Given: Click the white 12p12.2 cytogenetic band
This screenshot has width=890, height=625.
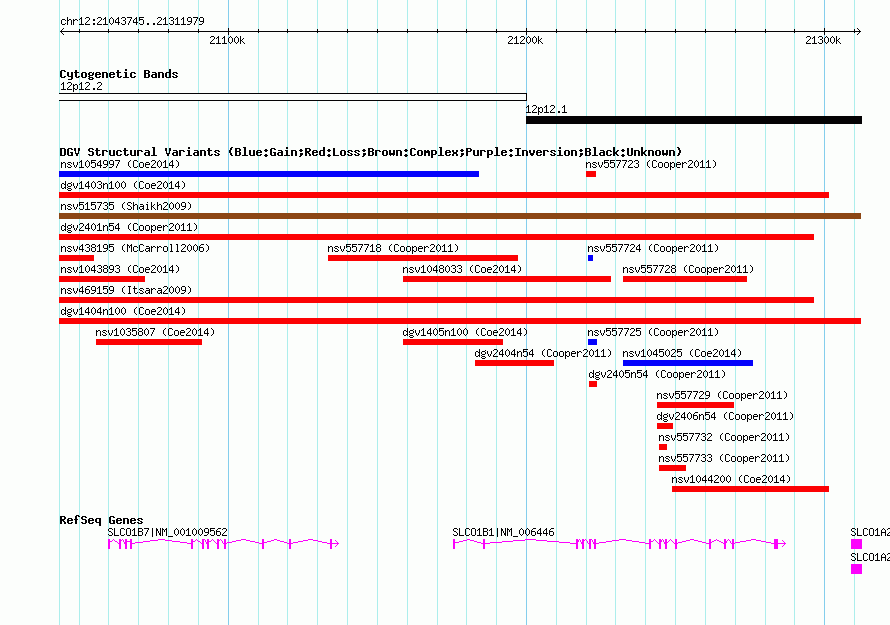Looking at the screenshot, I should (x=293, y=97).
